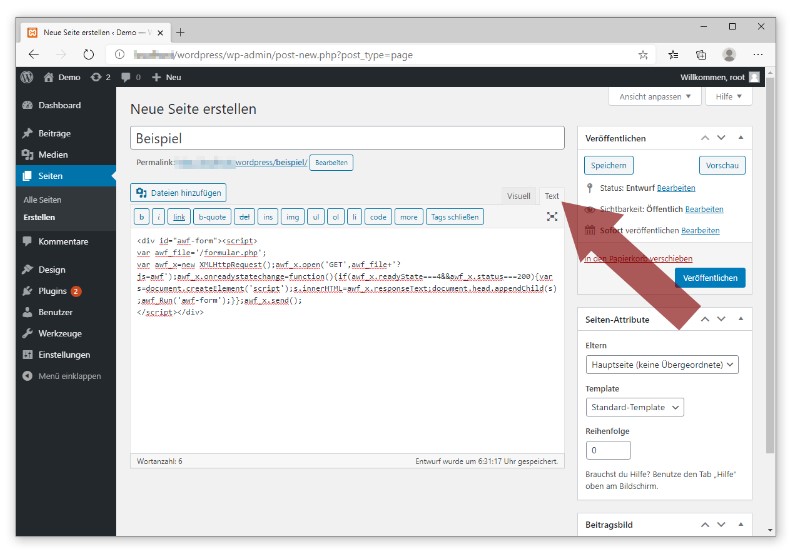
Task: Open the Template dropdown
Action: coord(635,408)
